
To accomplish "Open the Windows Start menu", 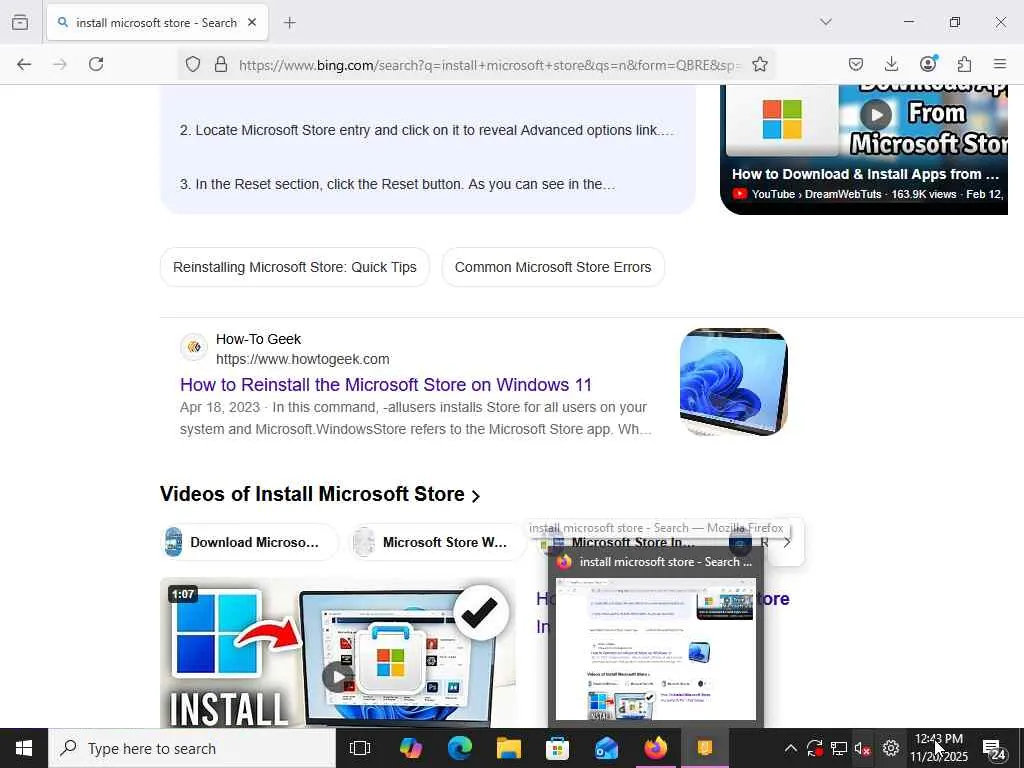I will click(24, 748).
